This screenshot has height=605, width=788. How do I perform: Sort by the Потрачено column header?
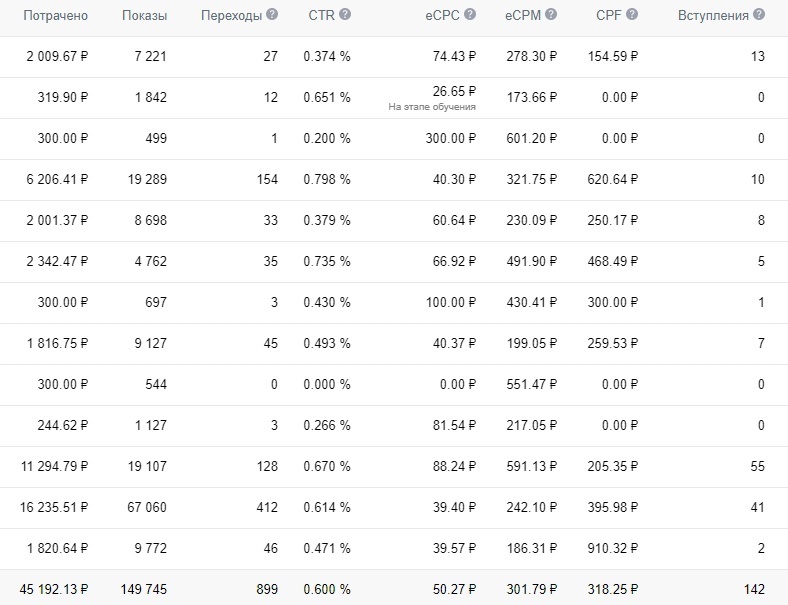56,16
